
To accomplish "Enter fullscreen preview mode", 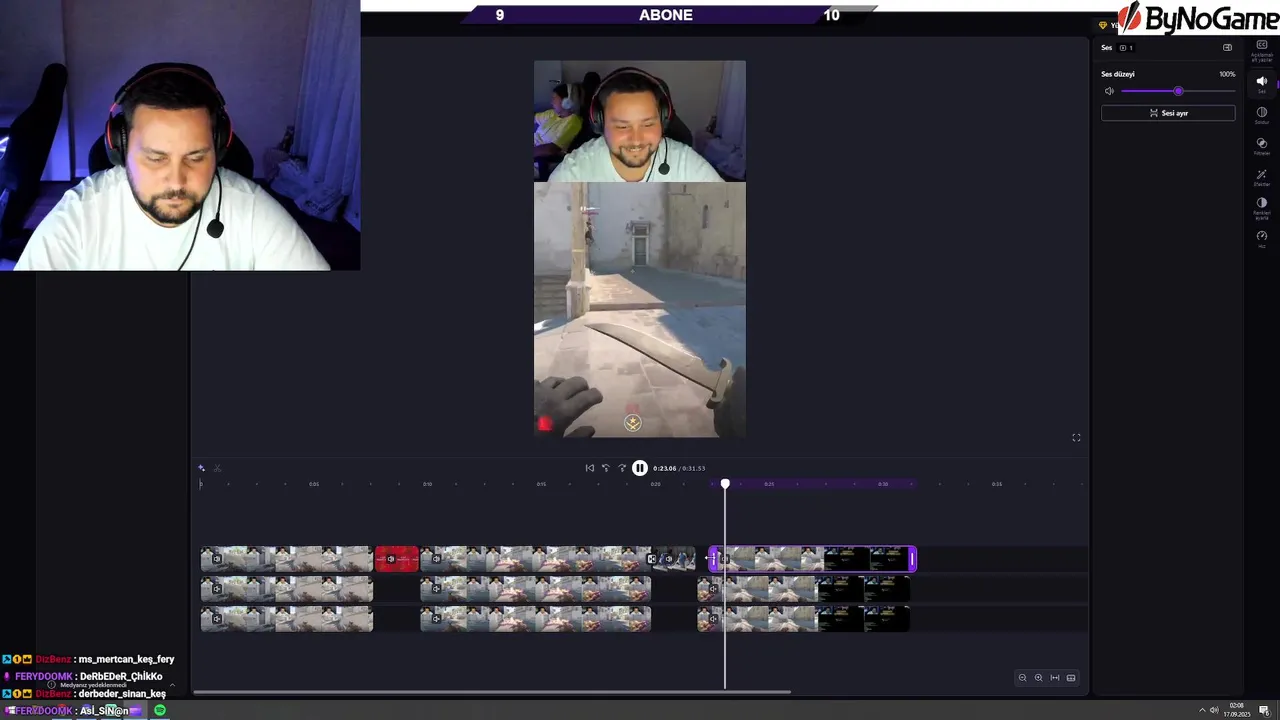I will click(1076, 437).
